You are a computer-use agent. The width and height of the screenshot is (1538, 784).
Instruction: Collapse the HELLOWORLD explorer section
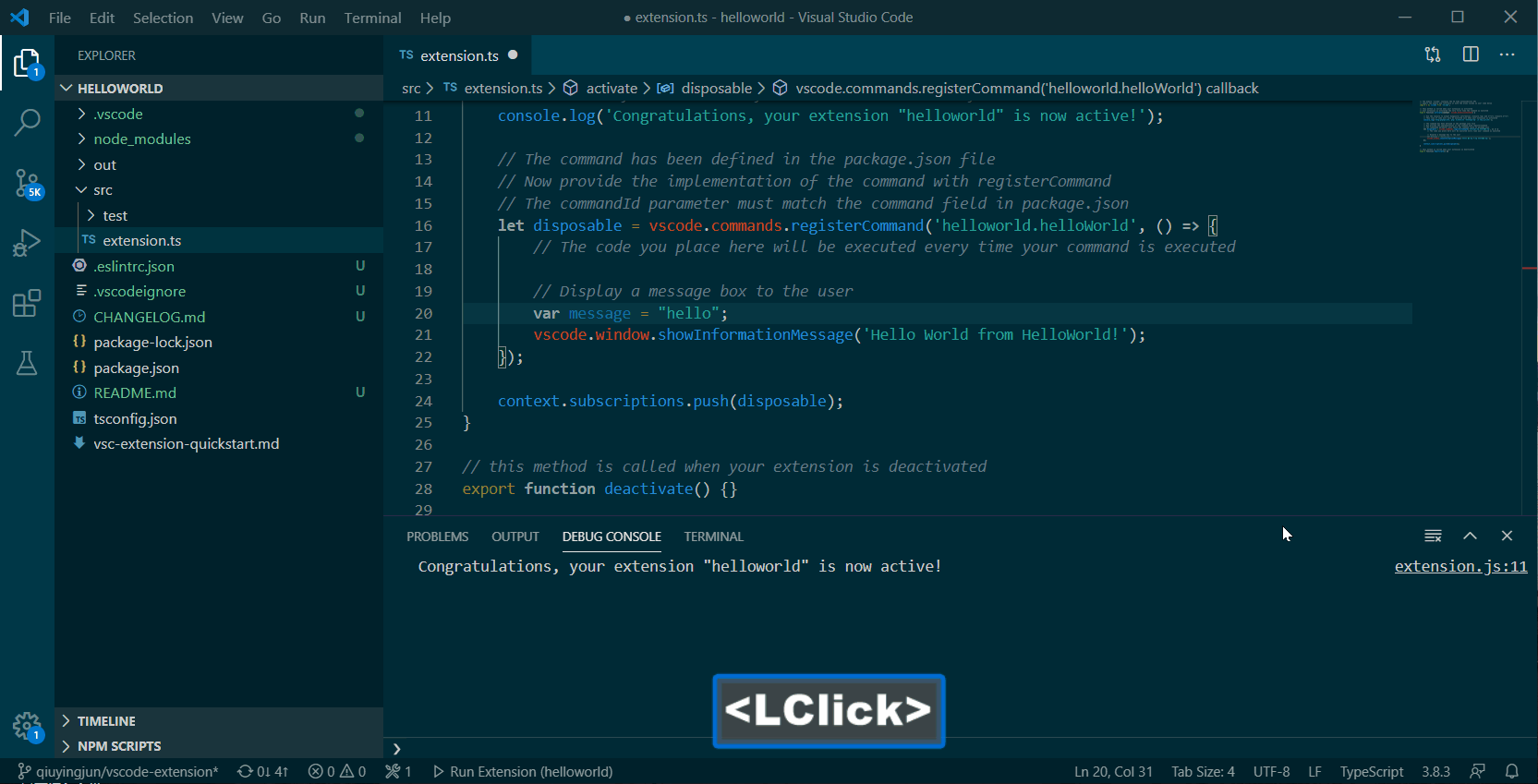pos(219,88)
